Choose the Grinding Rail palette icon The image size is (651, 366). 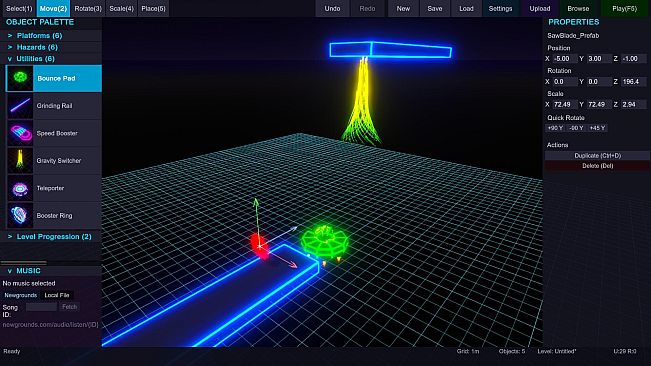click(x=20, y=105)
